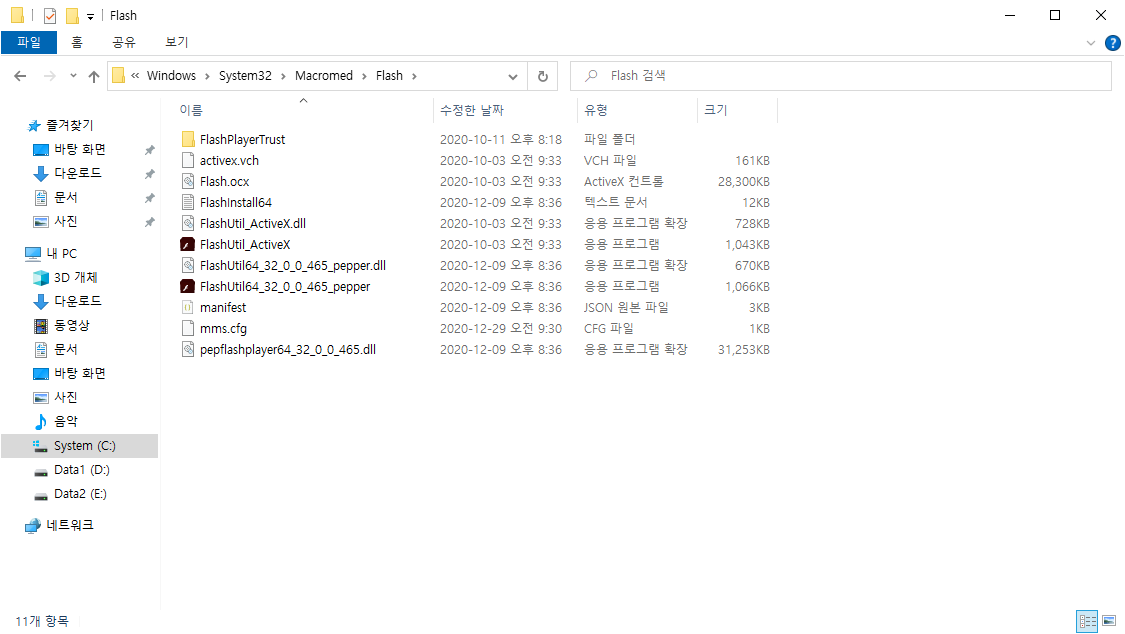Image resolution: width=1125 pixels, height=634 pixels.
Task: Select activex.vch file icon
Action: pos(188,161)
